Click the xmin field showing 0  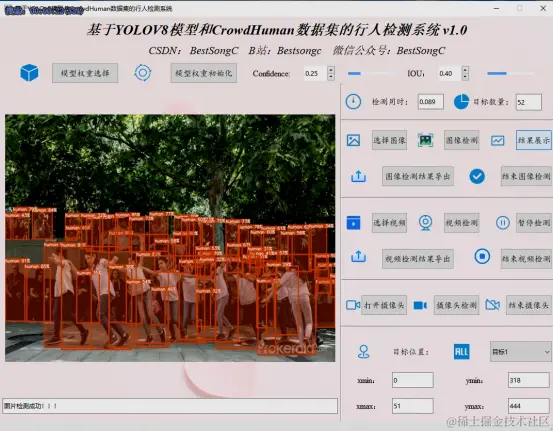[413, 380]
